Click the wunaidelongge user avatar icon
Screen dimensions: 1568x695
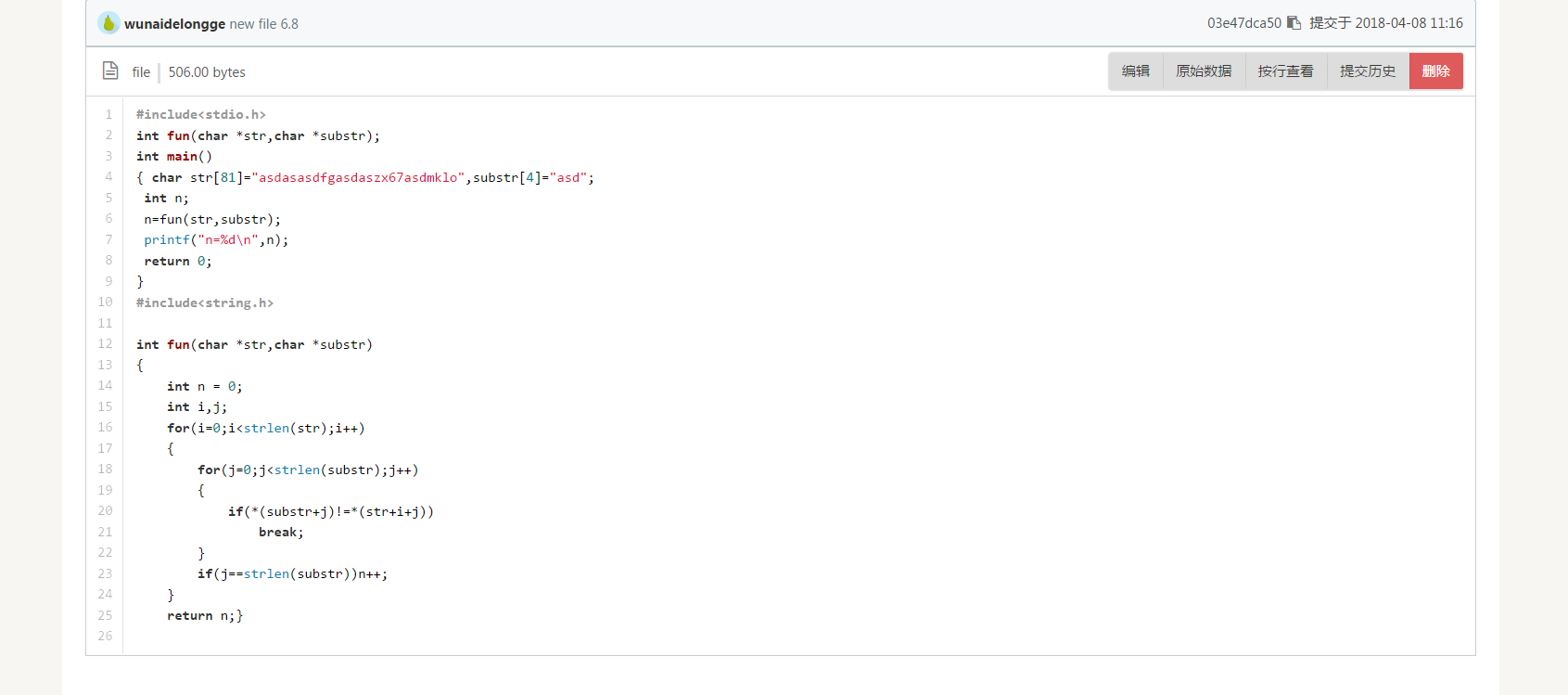point(108,23)
